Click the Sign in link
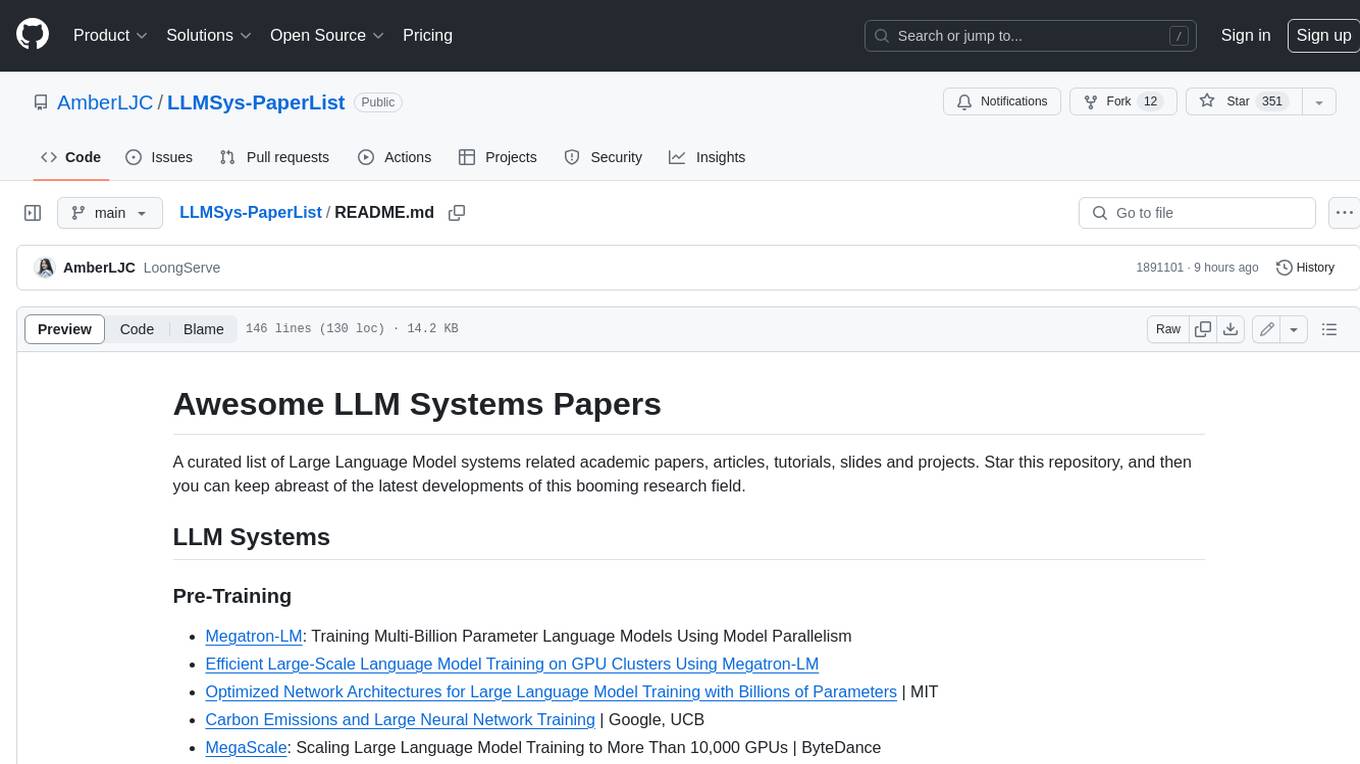Screen dimensions: 1360x764 1245,35
